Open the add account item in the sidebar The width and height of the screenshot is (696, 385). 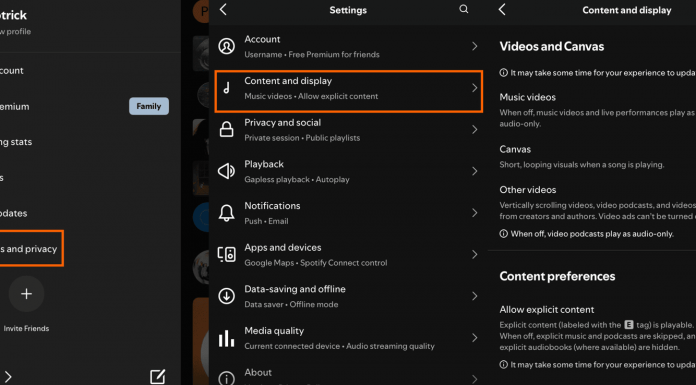[12, 71]
